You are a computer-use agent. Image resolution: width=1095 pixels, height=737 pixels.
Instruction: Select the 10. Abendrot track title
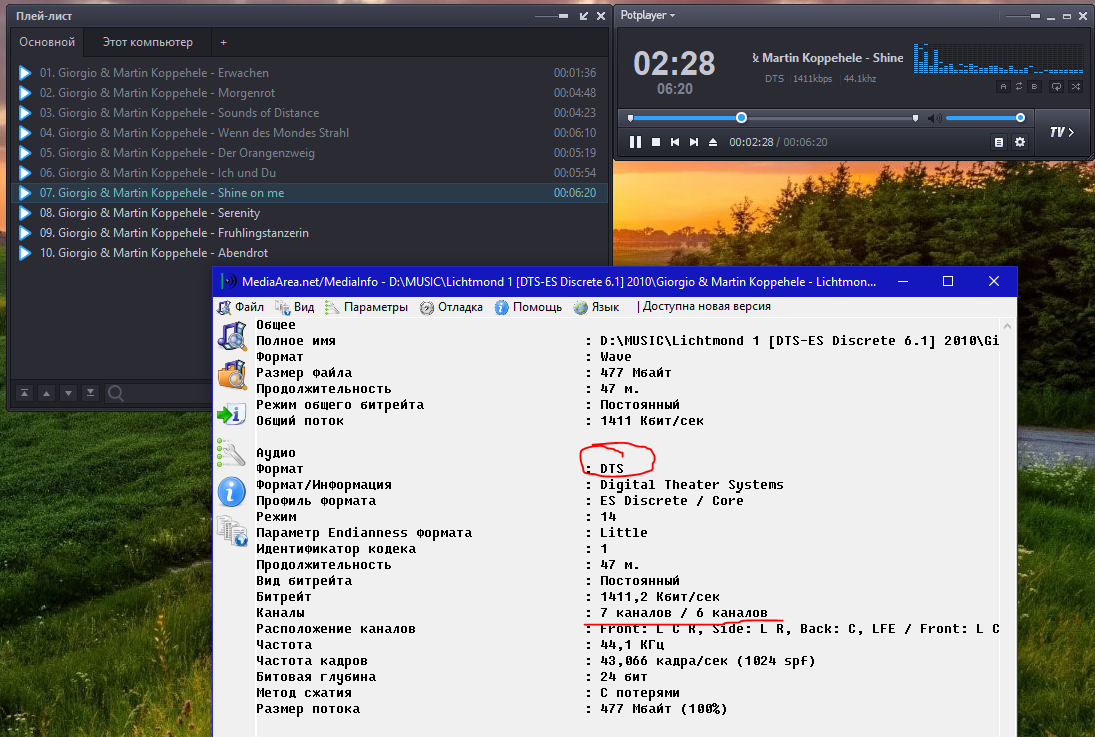154,253
